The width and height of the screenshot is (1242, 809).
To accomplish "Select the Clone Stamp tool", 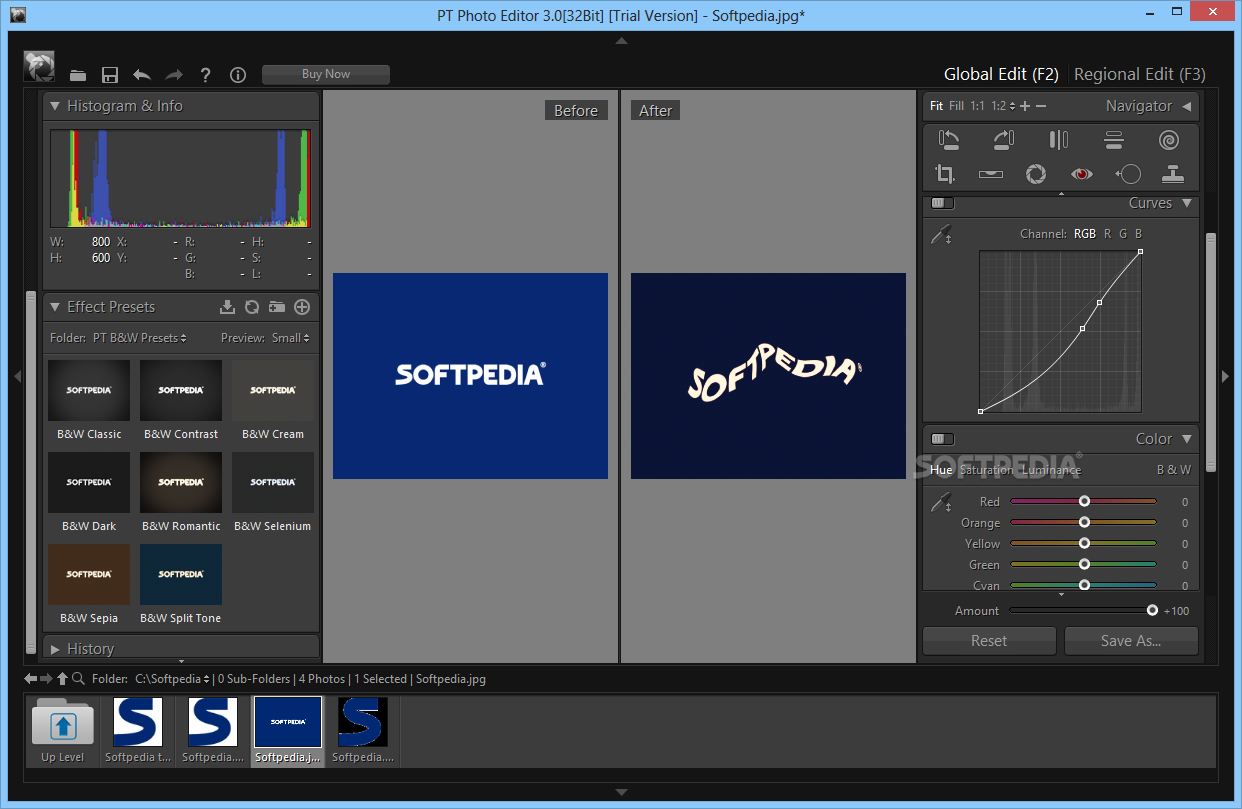I will [1173, 174].
